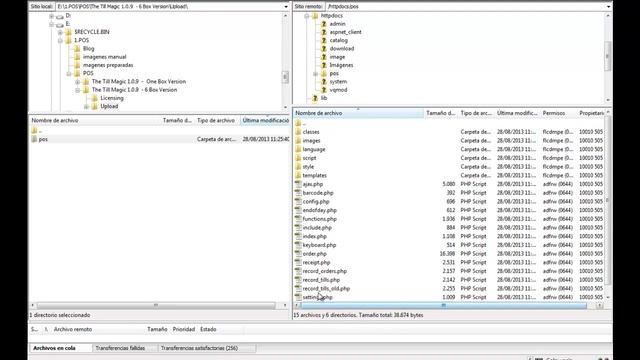Viewport: 640px width, 360px height.
Task: Expand the D: drive node
Action: 51,16
